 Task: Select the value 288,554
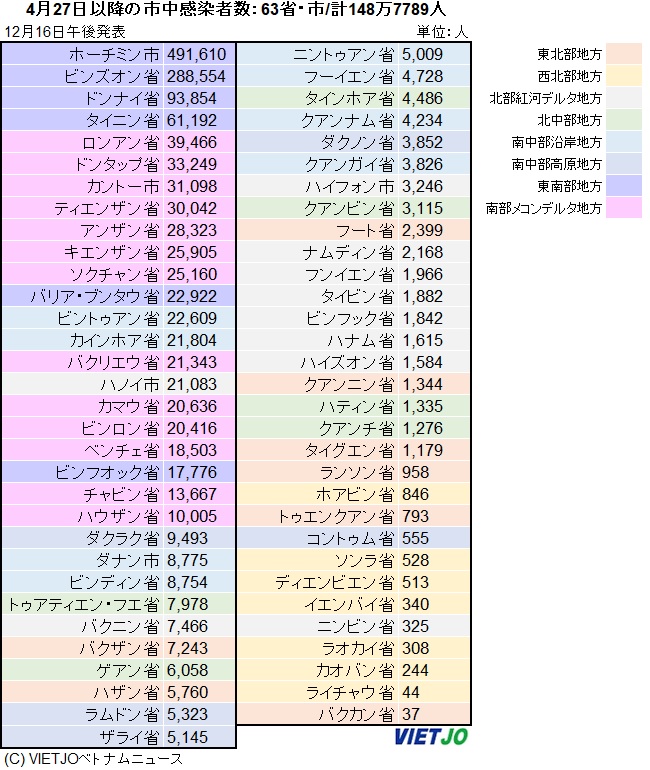pyautogui.click(x=196, y=77)
